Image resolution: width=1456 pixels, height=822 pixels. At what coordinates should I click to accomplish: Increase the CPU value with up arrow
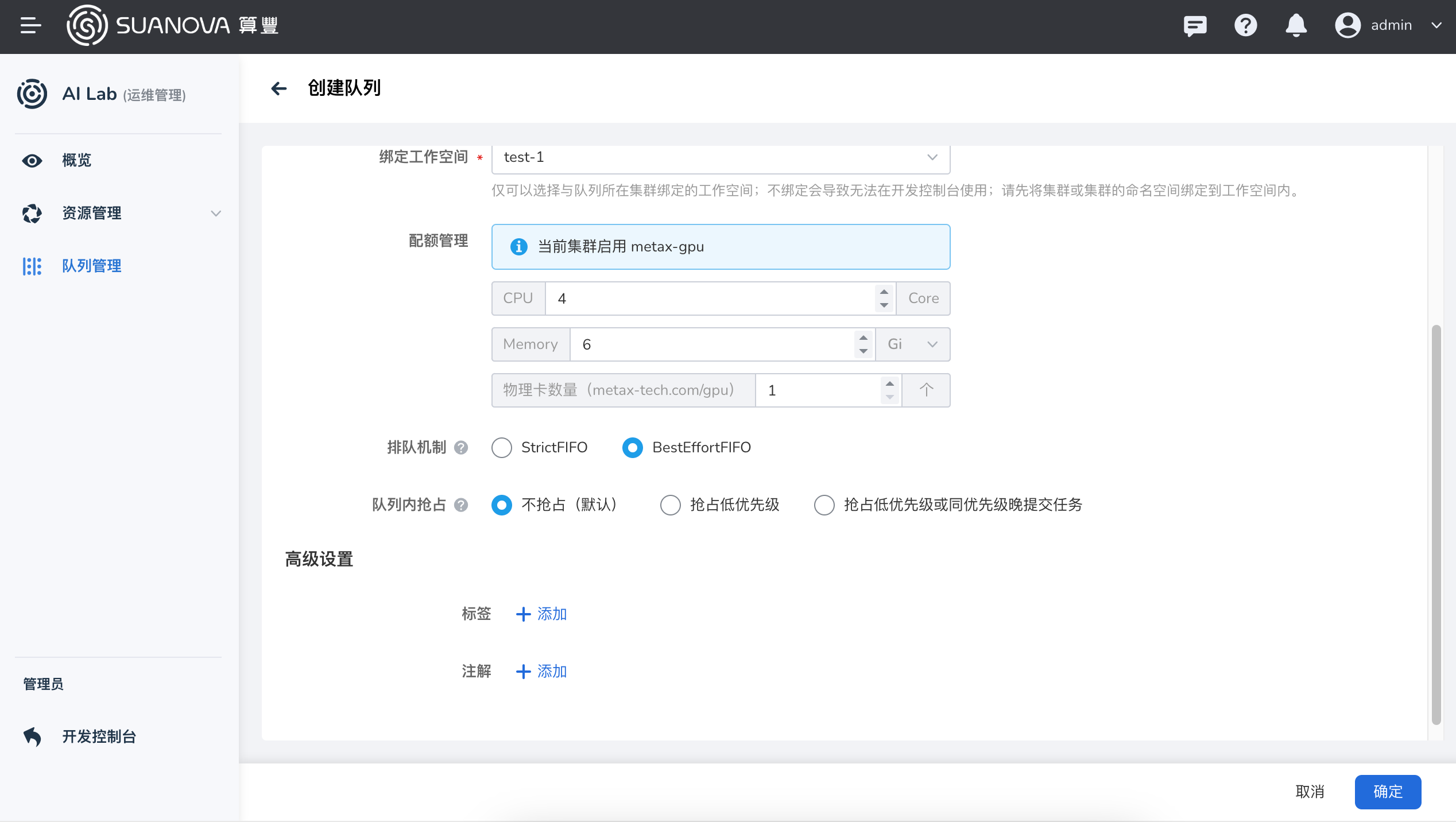point(884,292)
